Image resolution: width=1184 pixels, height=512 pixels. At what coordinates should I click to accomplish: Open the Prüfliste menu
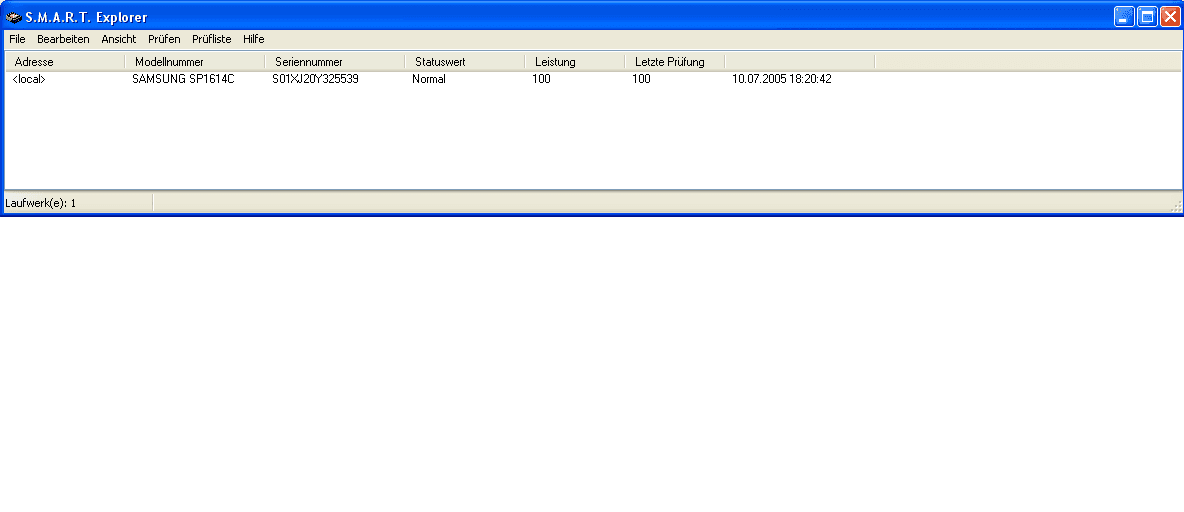coord(211,39)
